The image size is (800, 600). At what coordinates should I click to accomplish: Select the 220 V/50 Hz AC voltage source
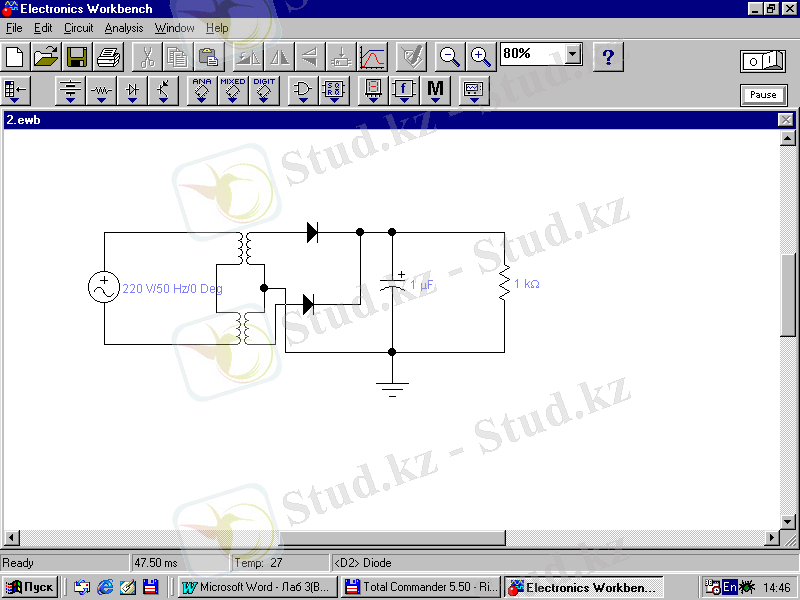click(104, 287)
